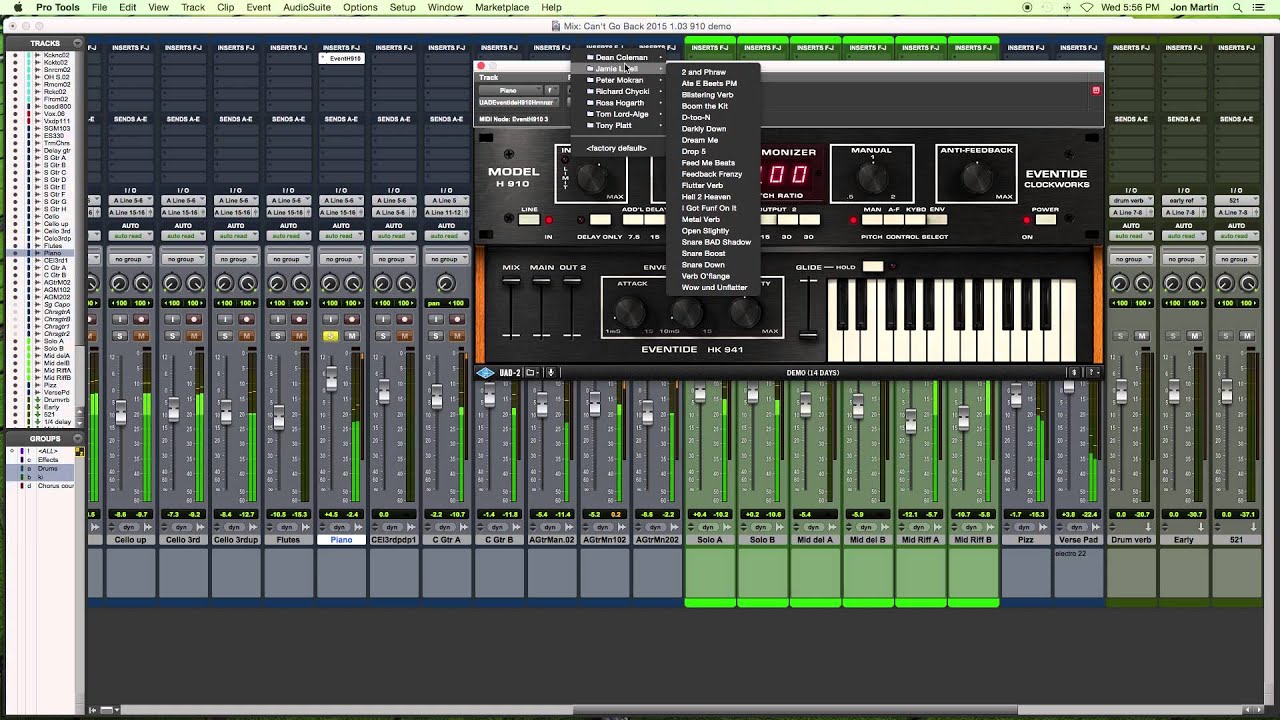Click the Piano volume fader
Screen dimensions: 1280x720
331,380
